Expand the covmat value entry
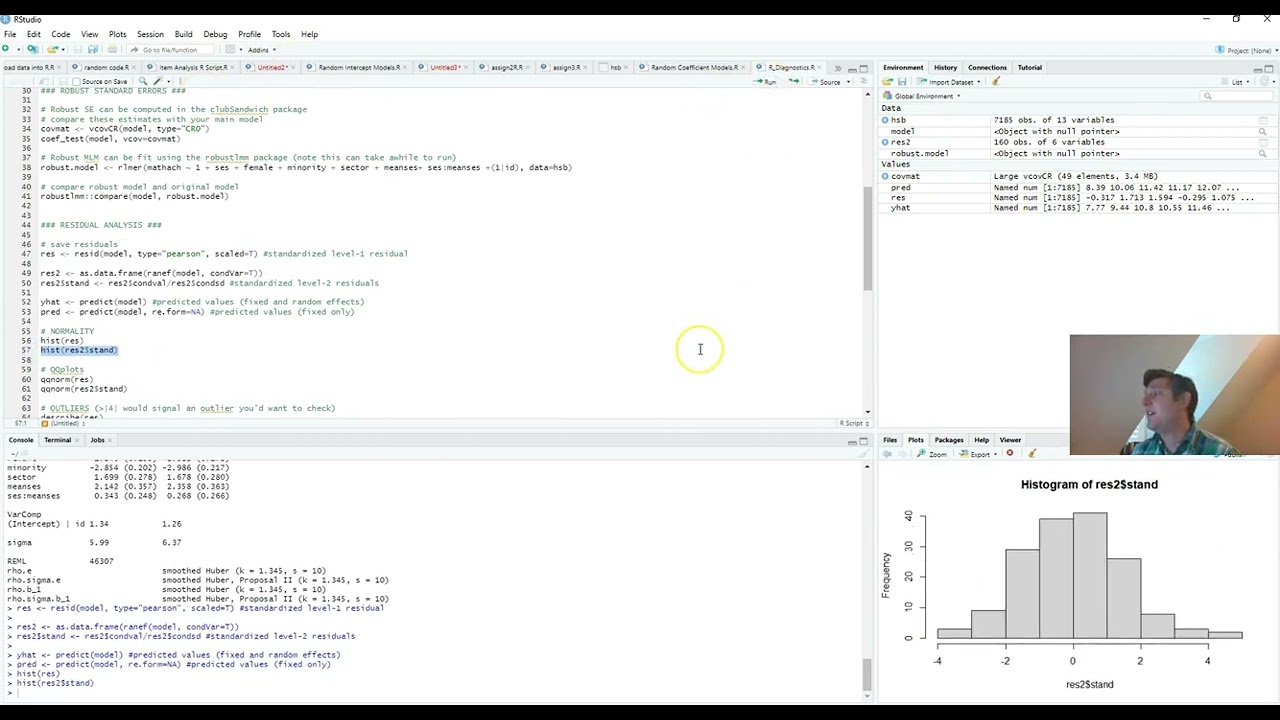 coord(885,176)
